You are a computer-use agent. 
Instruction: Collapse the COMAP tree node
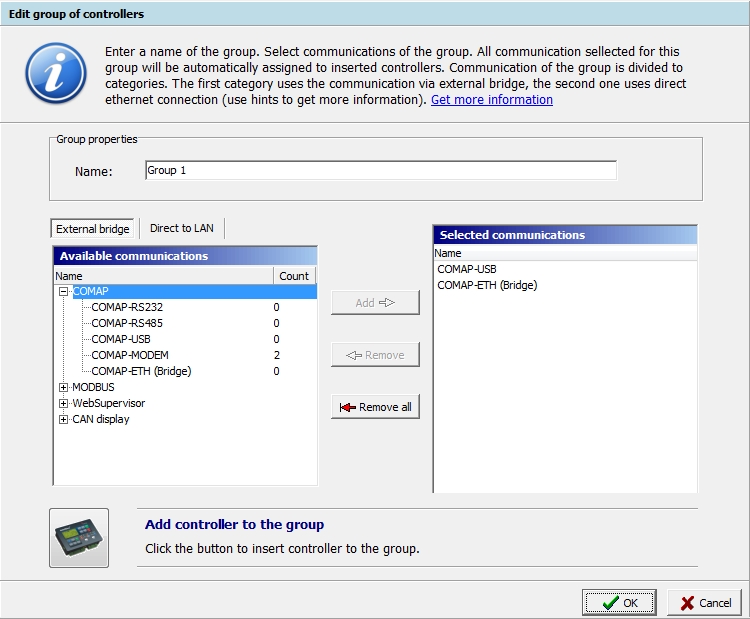pos(64,292)
